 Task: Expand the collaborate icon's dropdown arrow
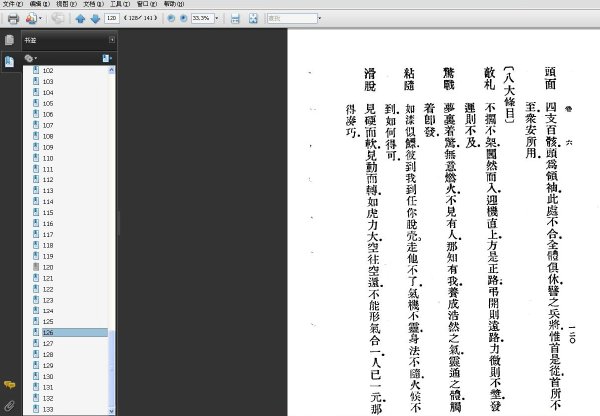[41, 18]
